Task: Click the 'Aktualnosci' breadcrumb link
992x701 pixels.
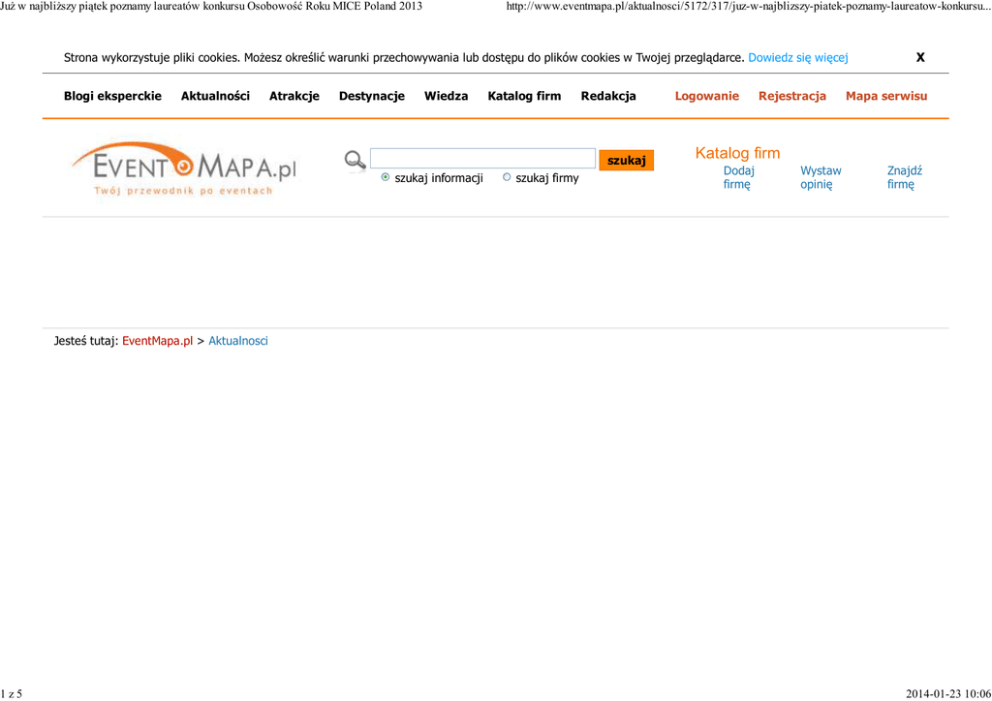Action: click(x=238, y=341)
